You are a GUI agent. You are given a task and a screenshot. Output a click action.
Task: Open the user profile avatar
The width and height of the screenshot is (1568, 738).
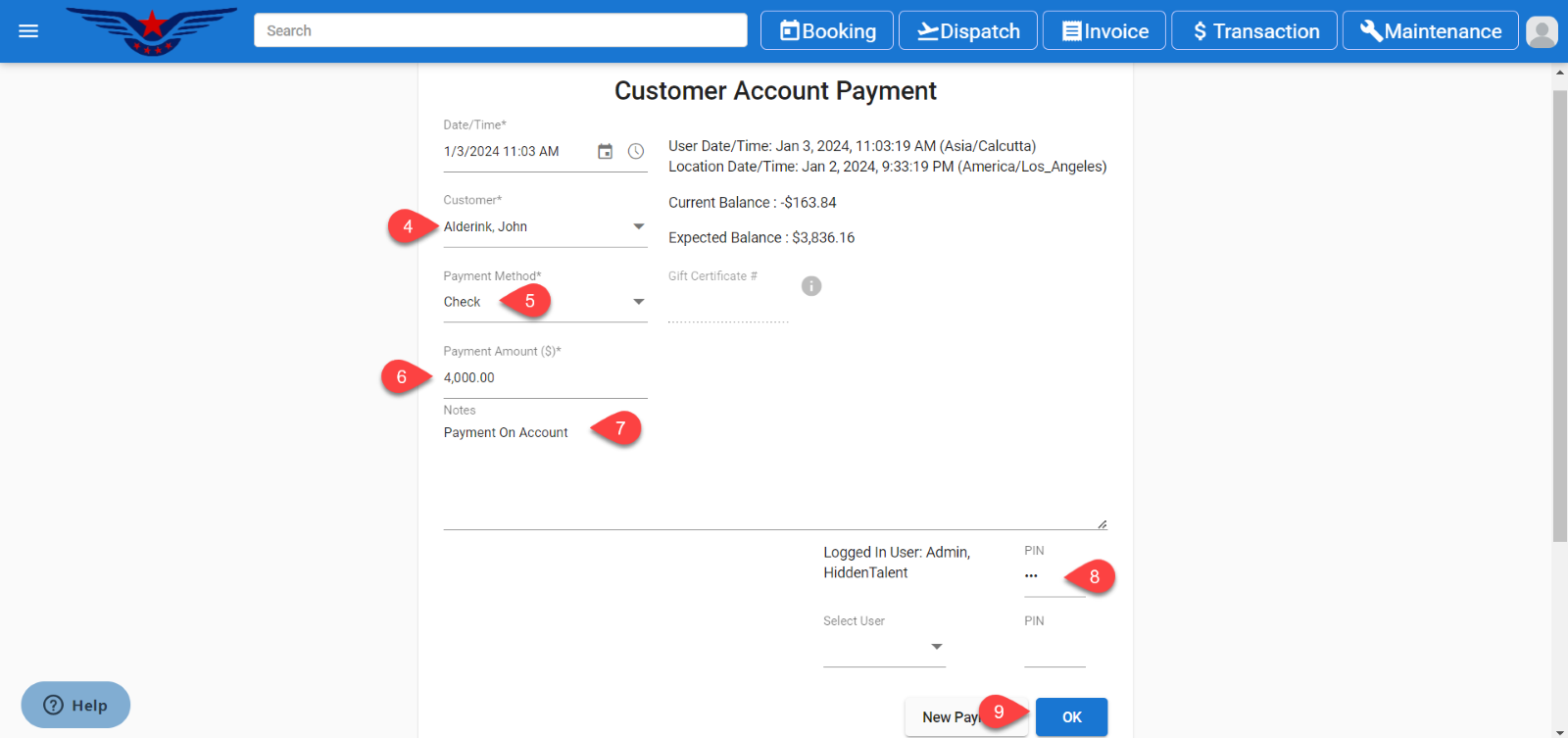(1542, 31)
